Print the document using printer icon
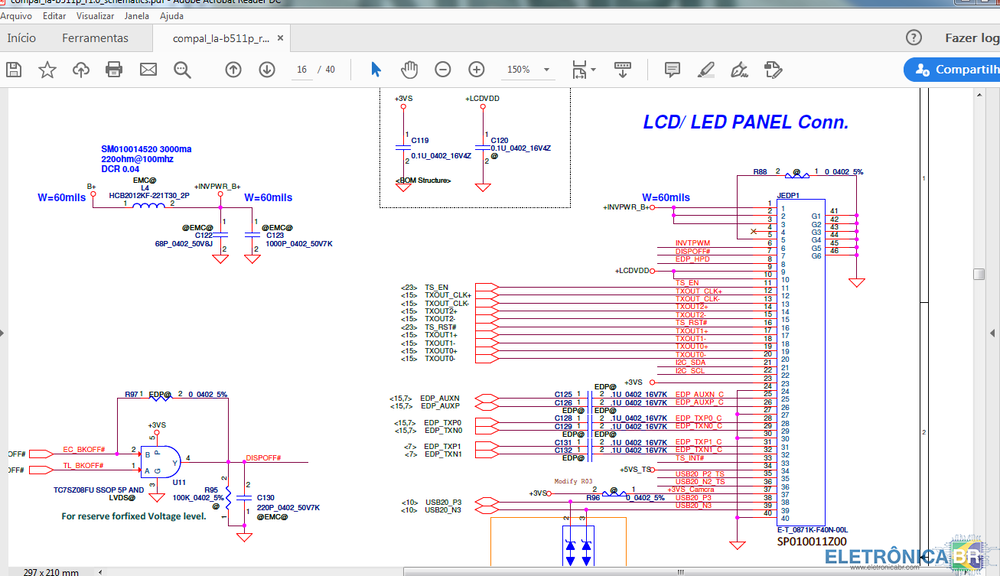The width and height of the screenshot is (1000, 576). 114,69
